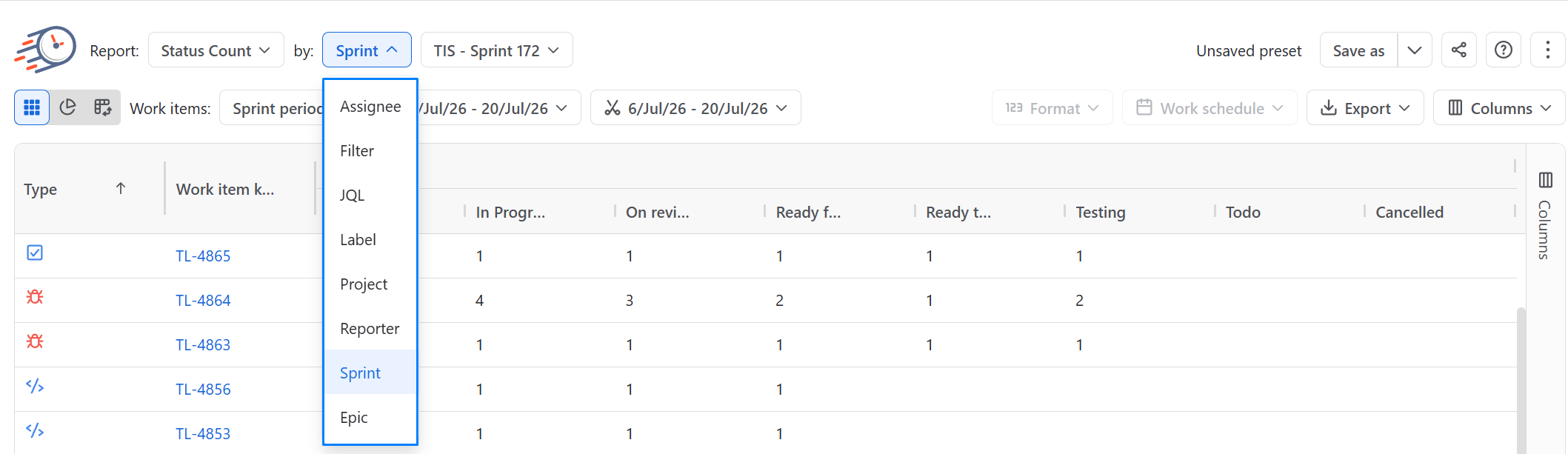Click the app logo clock icon

click(x=46, y=50)
